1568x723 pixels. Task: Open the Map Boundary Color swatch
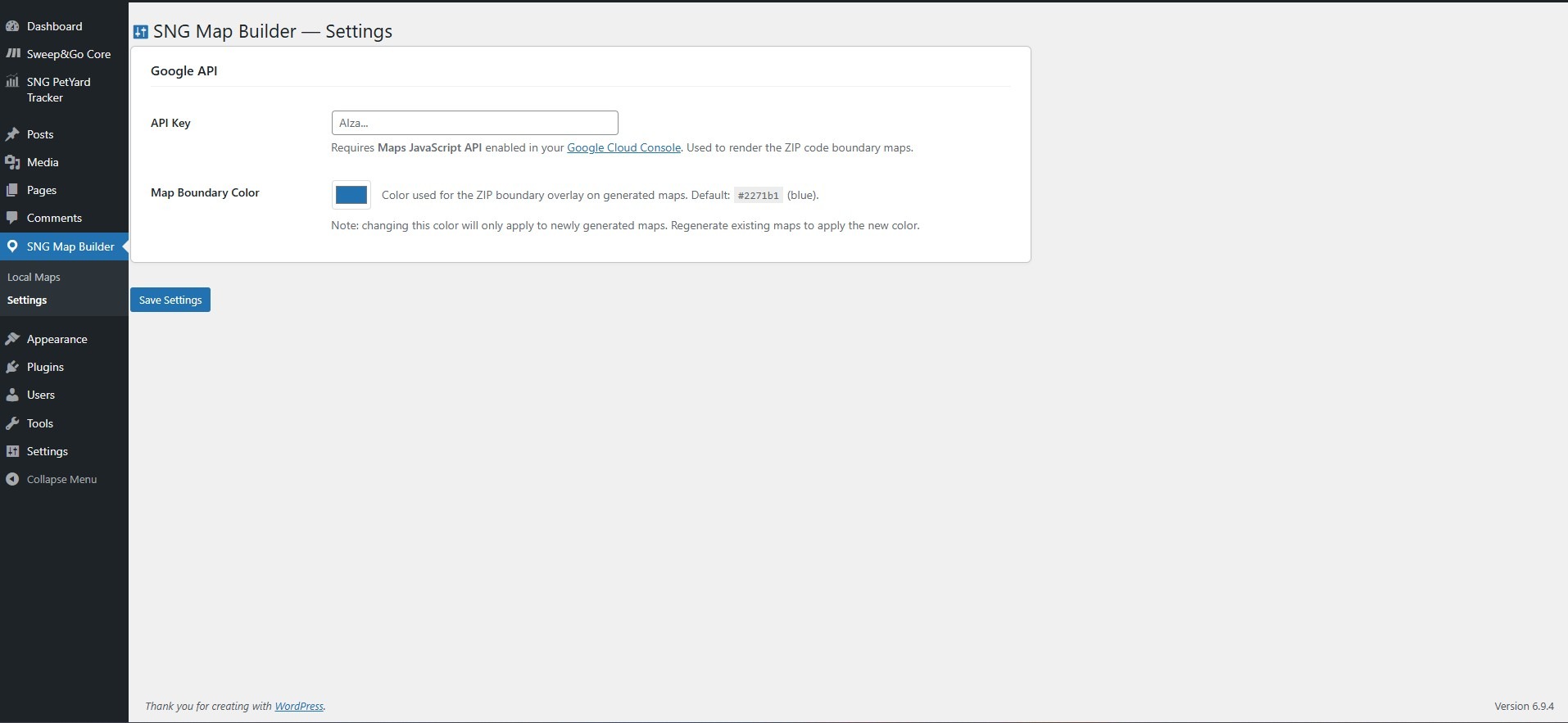(351, 195)
